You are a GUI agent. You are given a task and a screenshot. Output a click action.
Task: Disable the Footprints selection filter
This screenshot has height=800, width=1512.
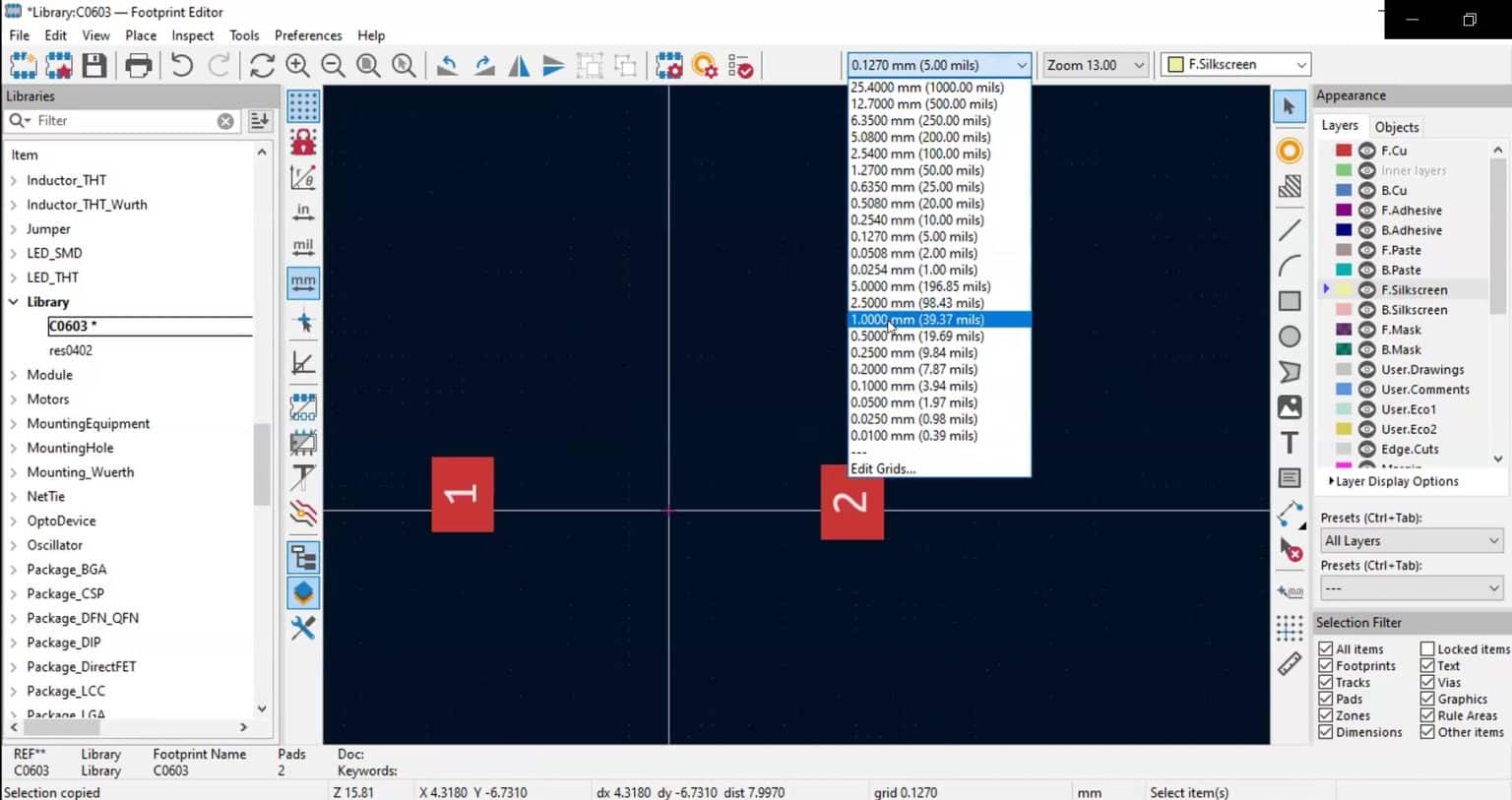[x=1326, y=665]
